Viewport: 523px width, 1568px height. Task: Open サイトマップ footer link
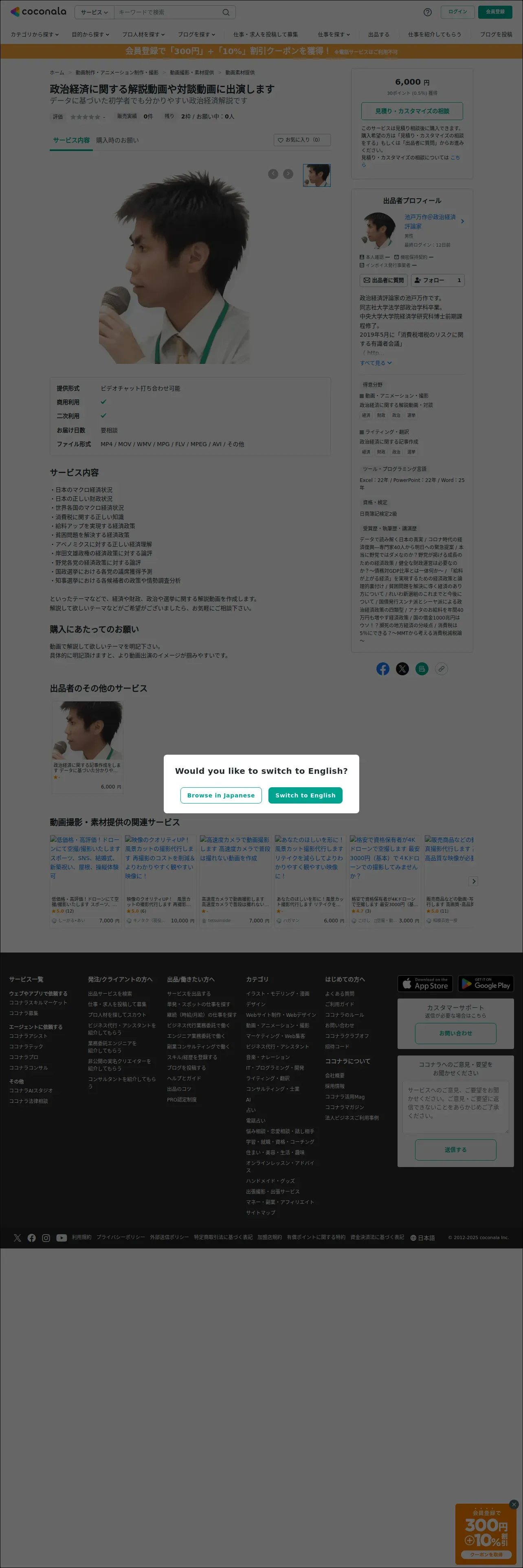(x=261, y=1213)
